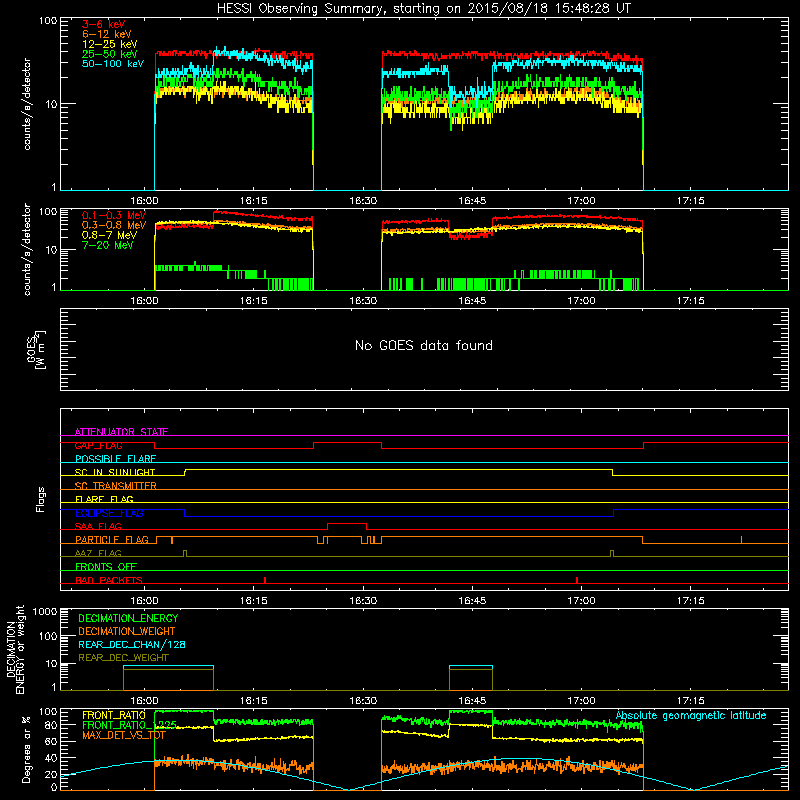Click the counts/s/detector axis title of top panel

27,104
